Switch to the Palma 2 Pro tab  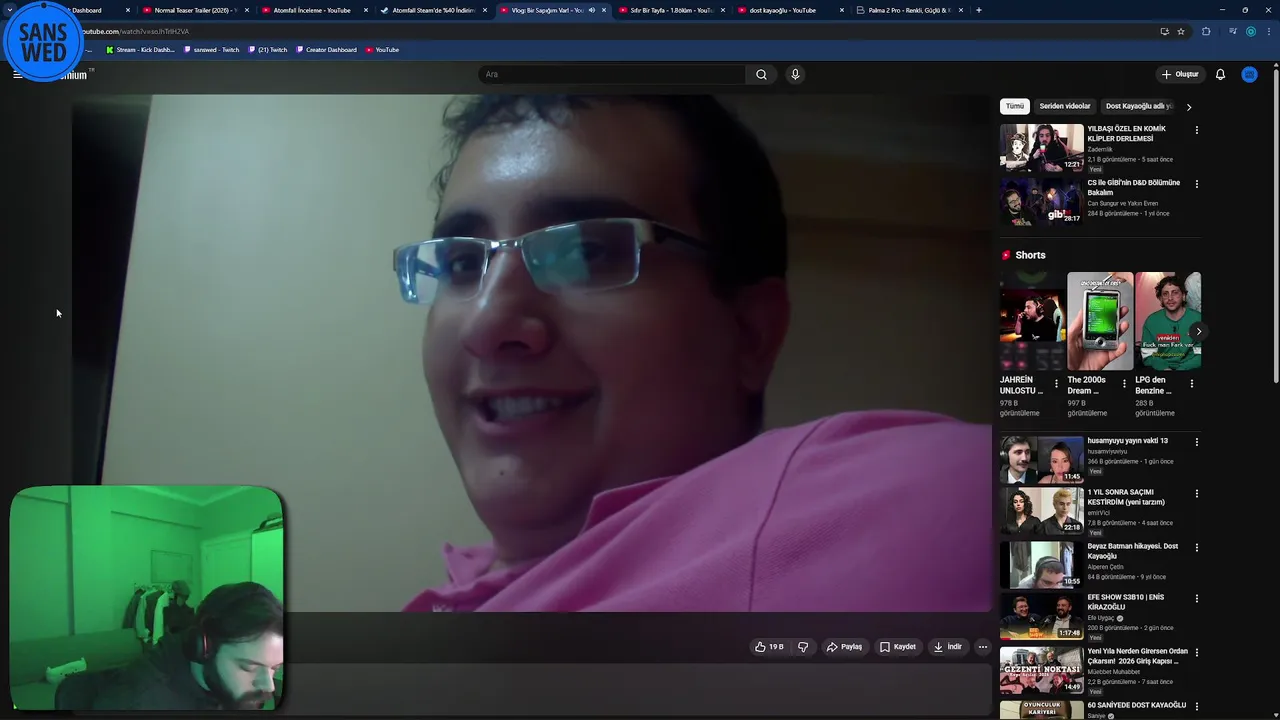pos(908,10)
